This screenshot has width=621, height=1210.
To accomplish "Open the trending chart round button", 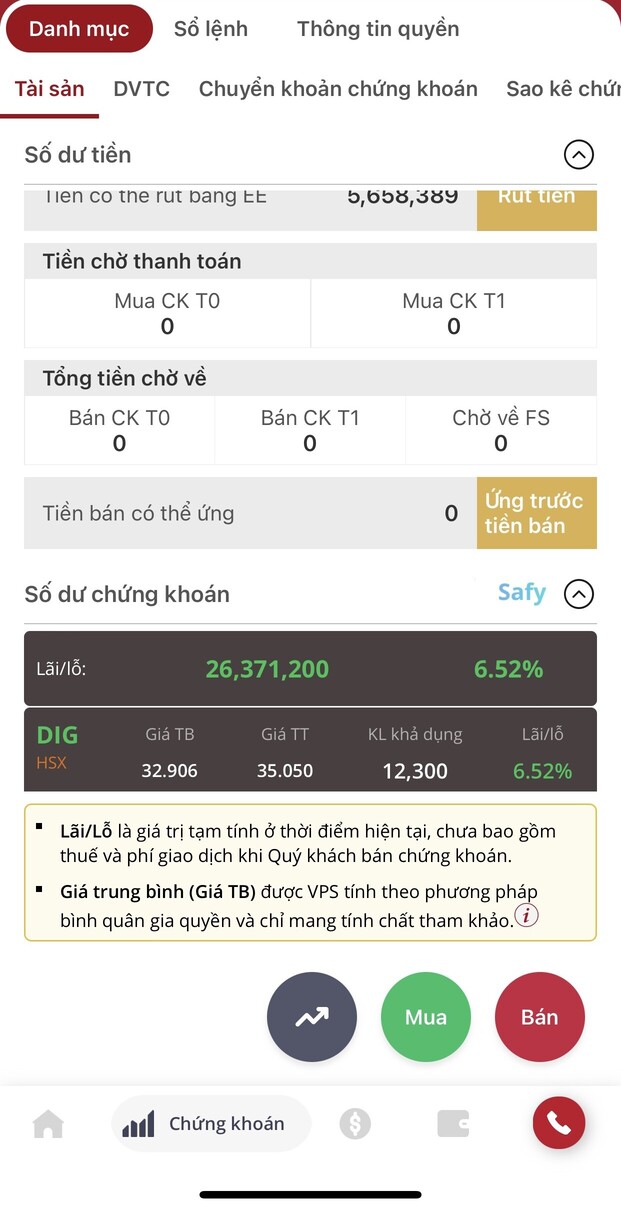I will point(311,1017).
